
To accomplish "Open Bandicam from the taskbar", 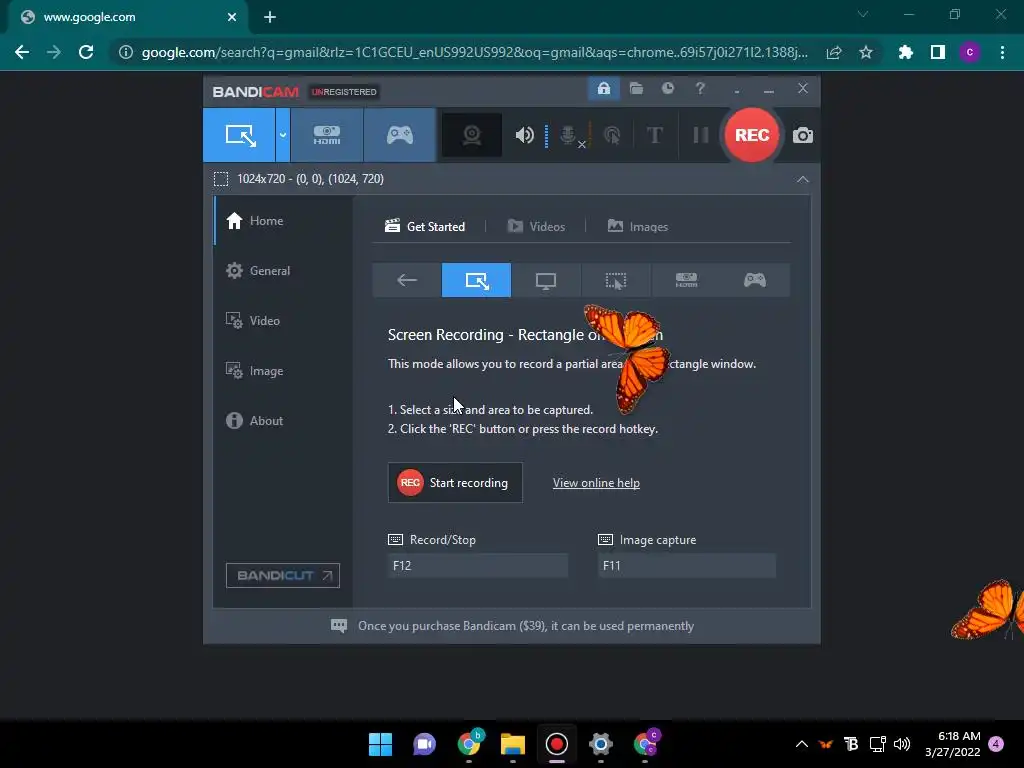I will pos(556,744).
